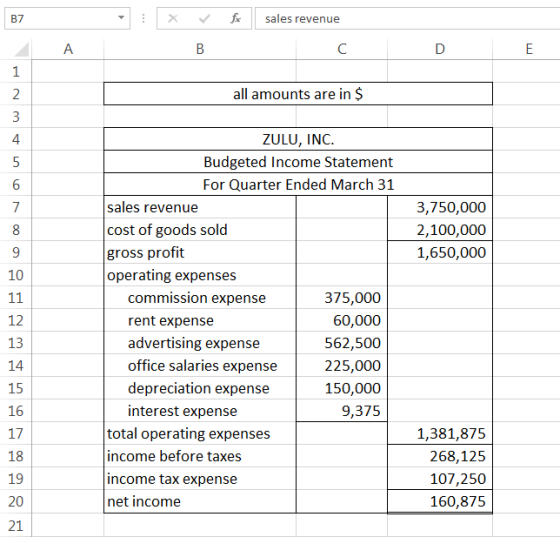Click the 562,500 advertising value

[342, 343]
